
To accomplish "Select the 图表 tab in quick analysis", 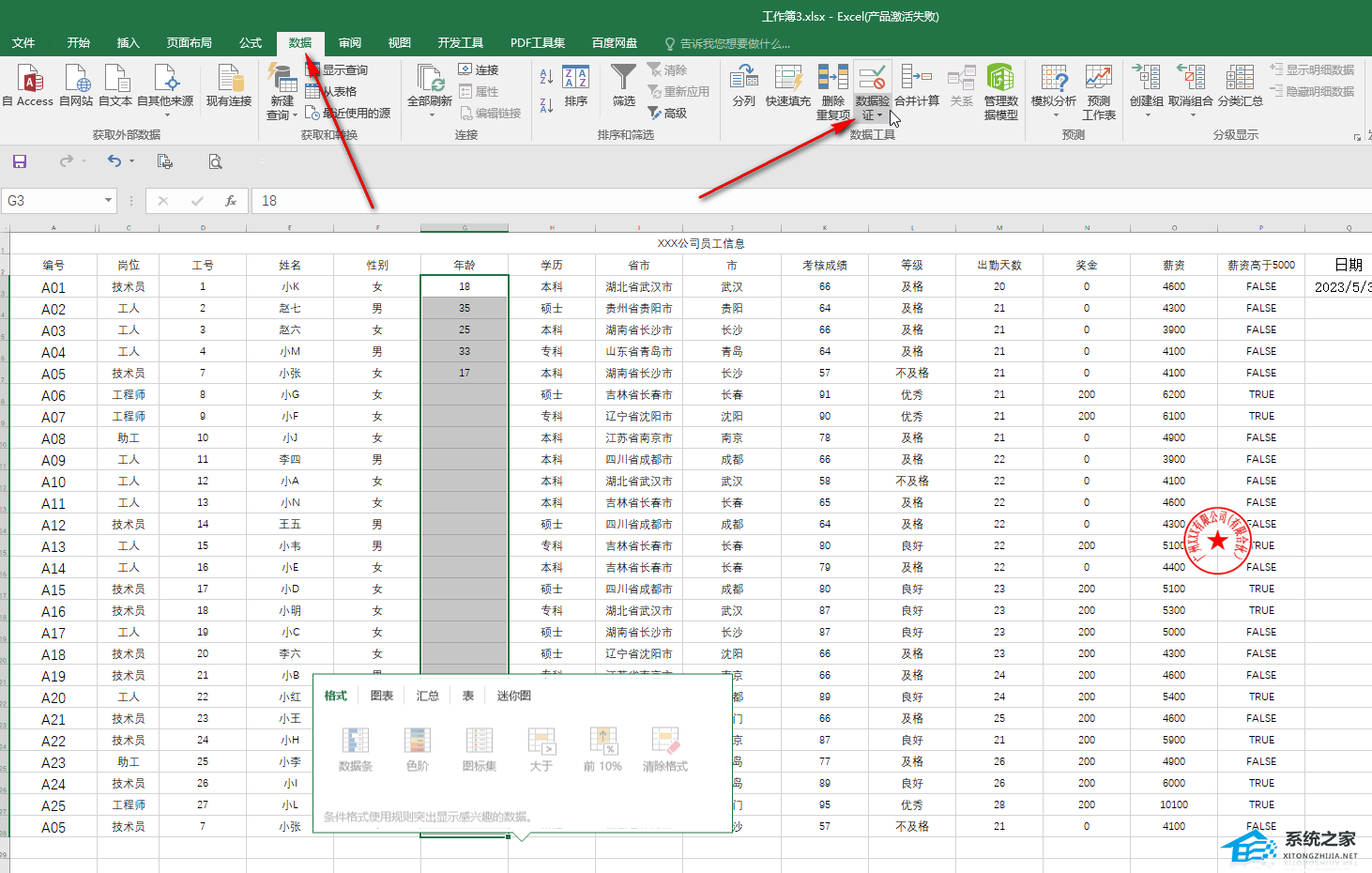I will tap(382, 696).
